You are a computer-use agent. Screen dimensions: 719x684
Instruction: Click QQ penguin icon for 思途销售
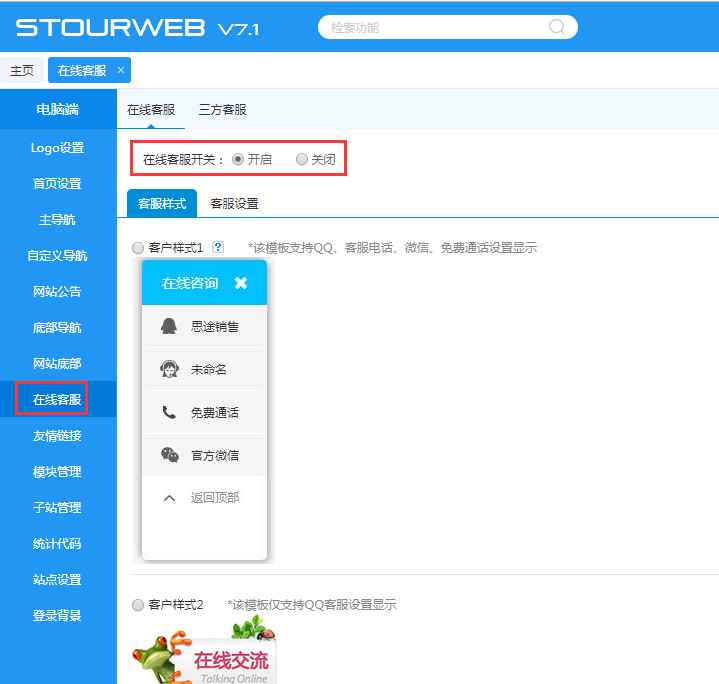click(x=169, y=326)
